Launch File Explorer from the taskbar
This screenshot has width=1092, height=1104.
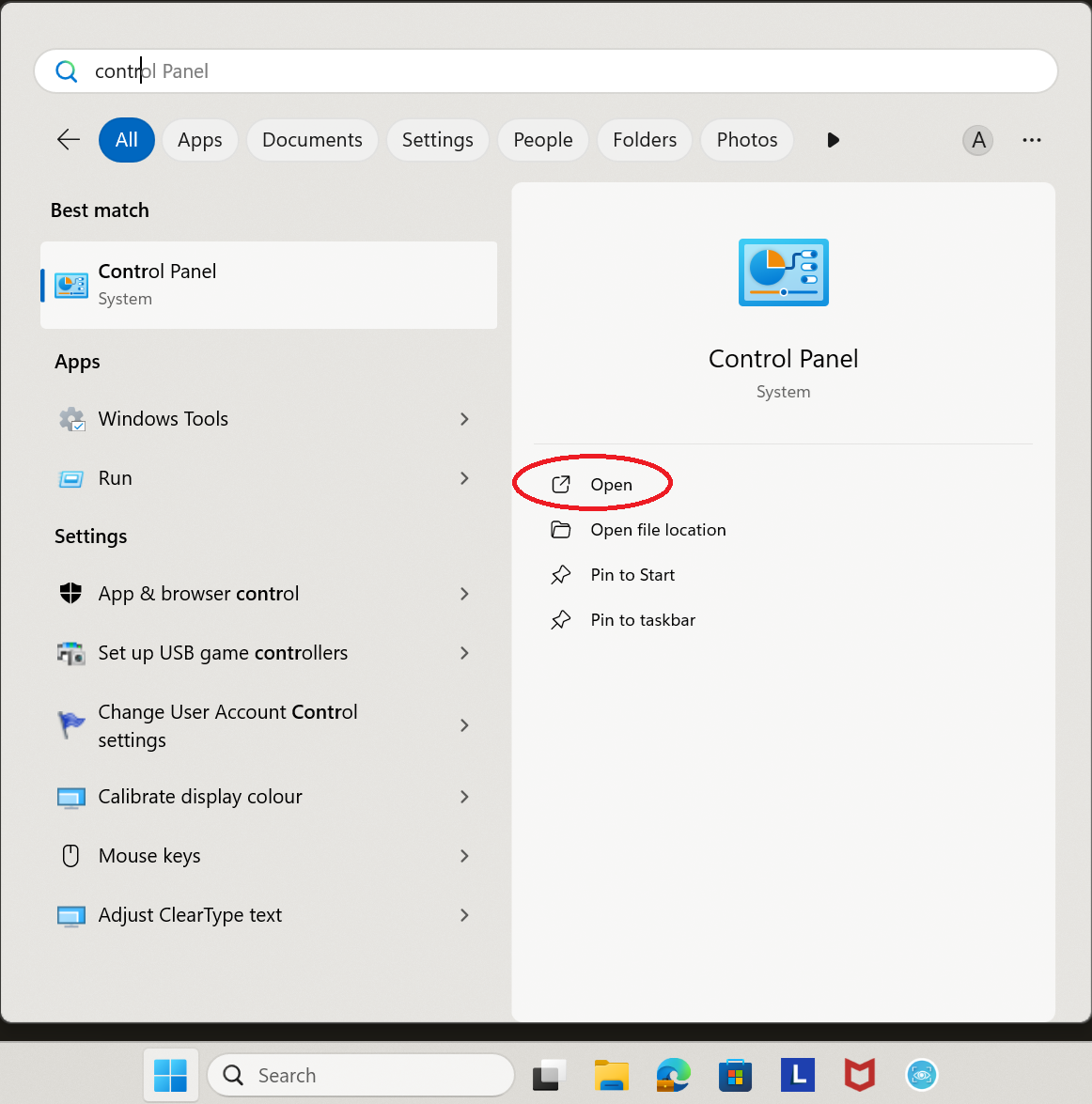611,1075
